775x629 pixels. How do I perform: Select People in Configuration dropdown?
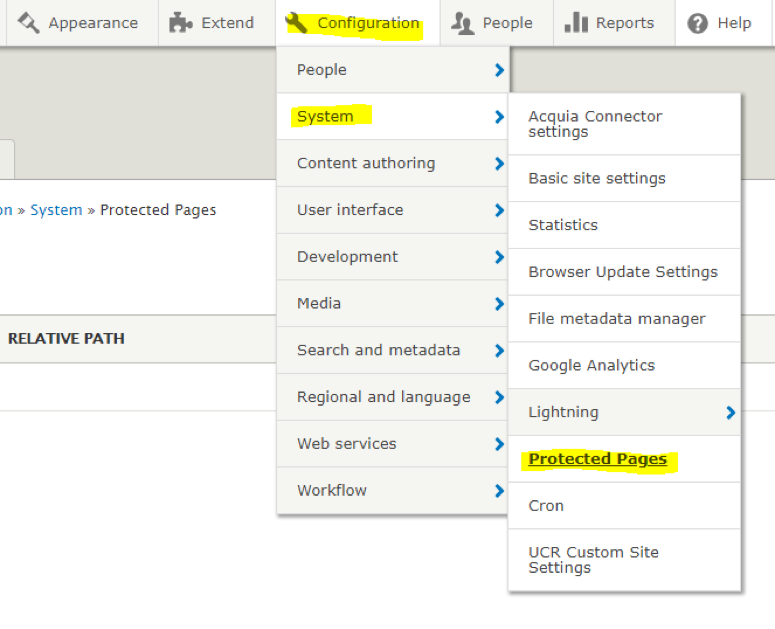pyautogui.click(x=392, y=70)
